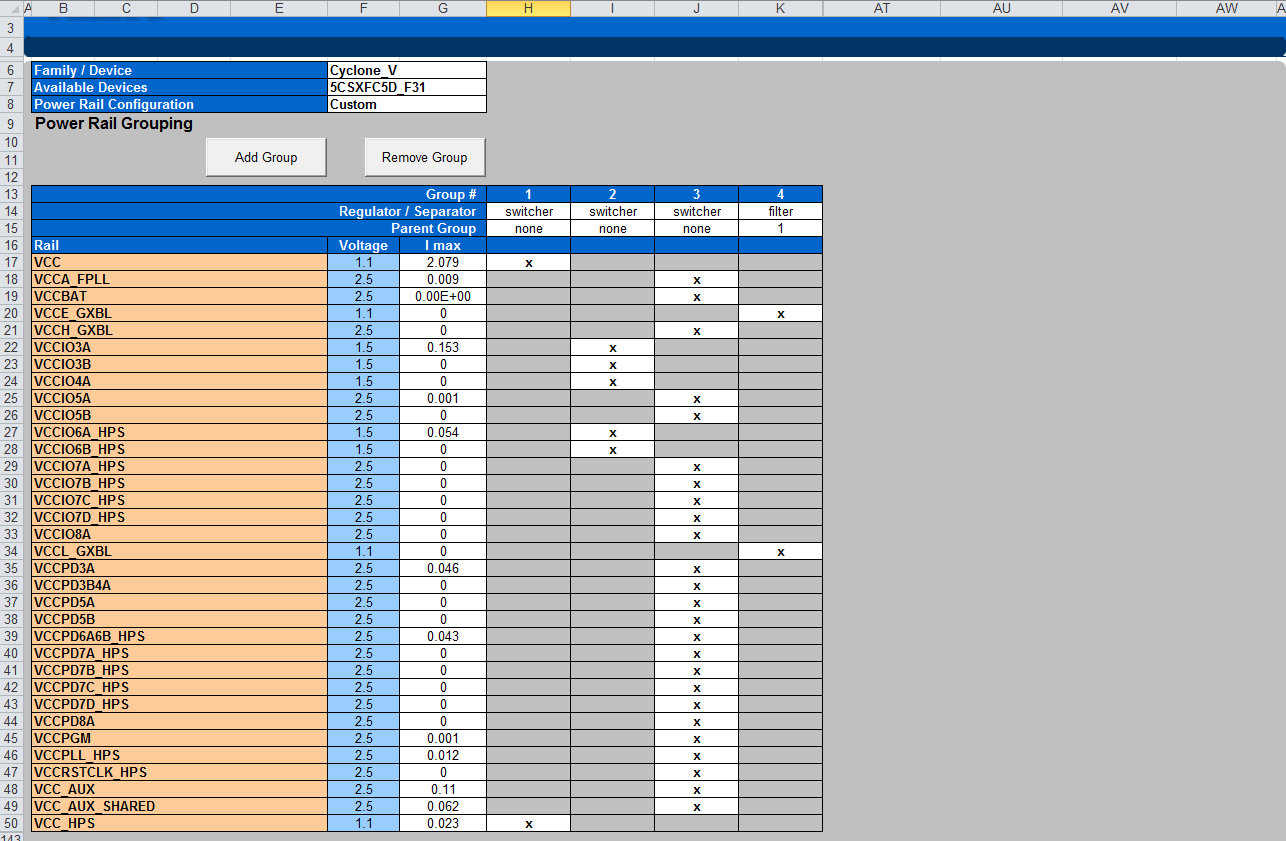Screen dimensions: 1286x841
Task: Toggle the VCC rail x in group 1
Action: click(529, 262)
